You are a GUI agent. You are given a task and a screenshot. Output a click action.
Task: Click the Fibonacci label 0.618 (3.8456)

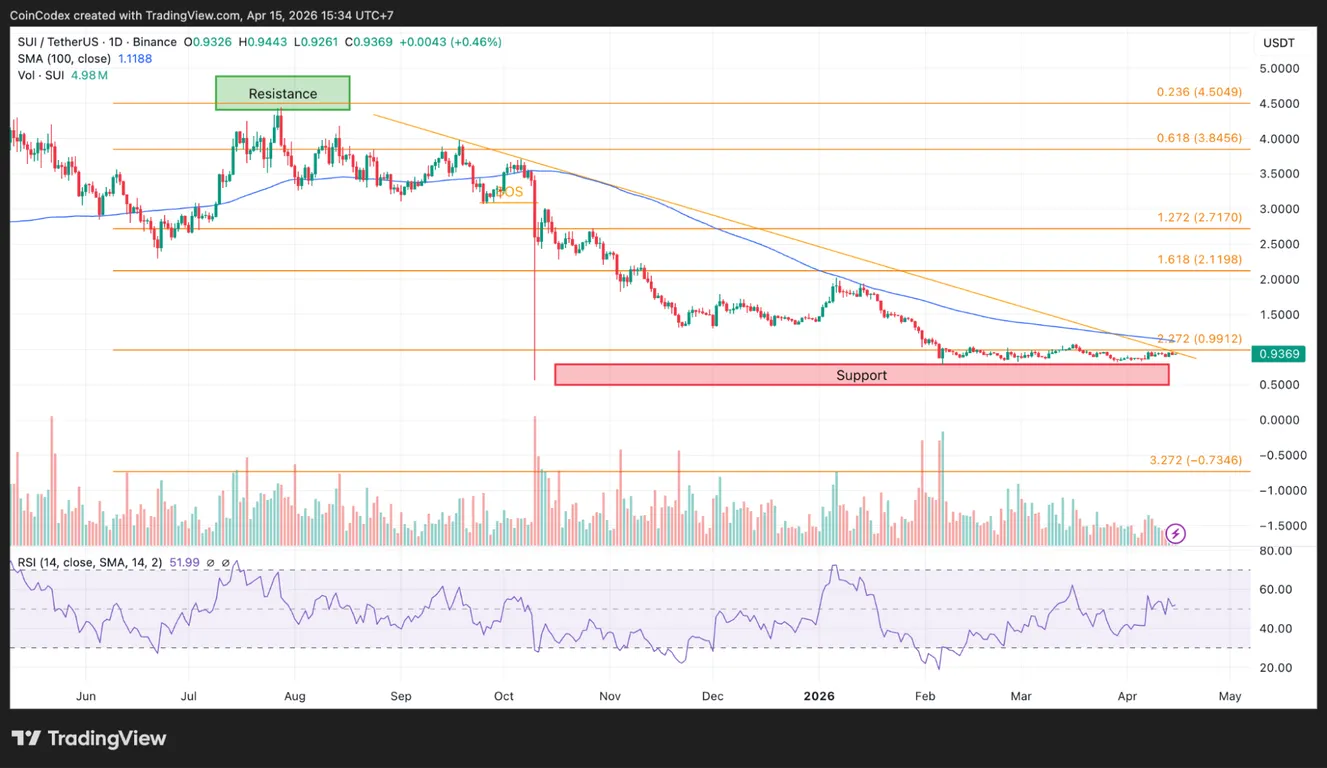click(x=1199, y=139)
